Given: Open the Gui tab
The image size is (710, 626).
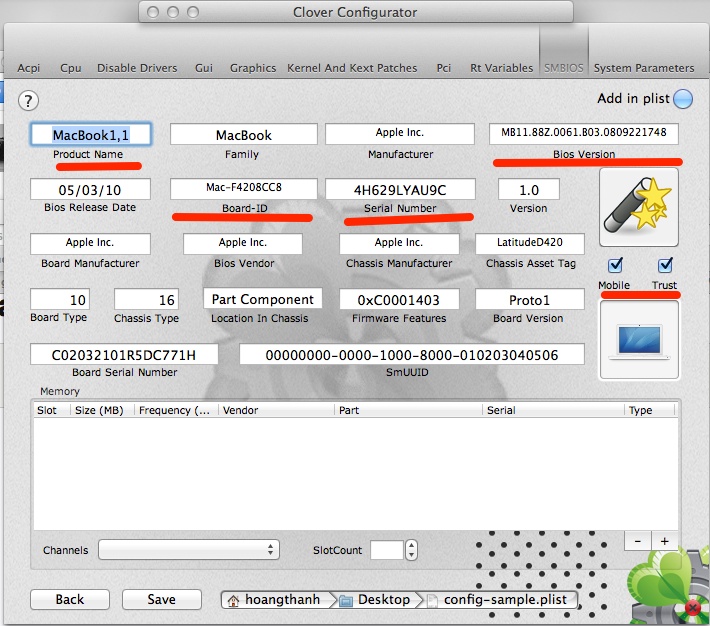Looking at the screenshot, I should point(204,68).
